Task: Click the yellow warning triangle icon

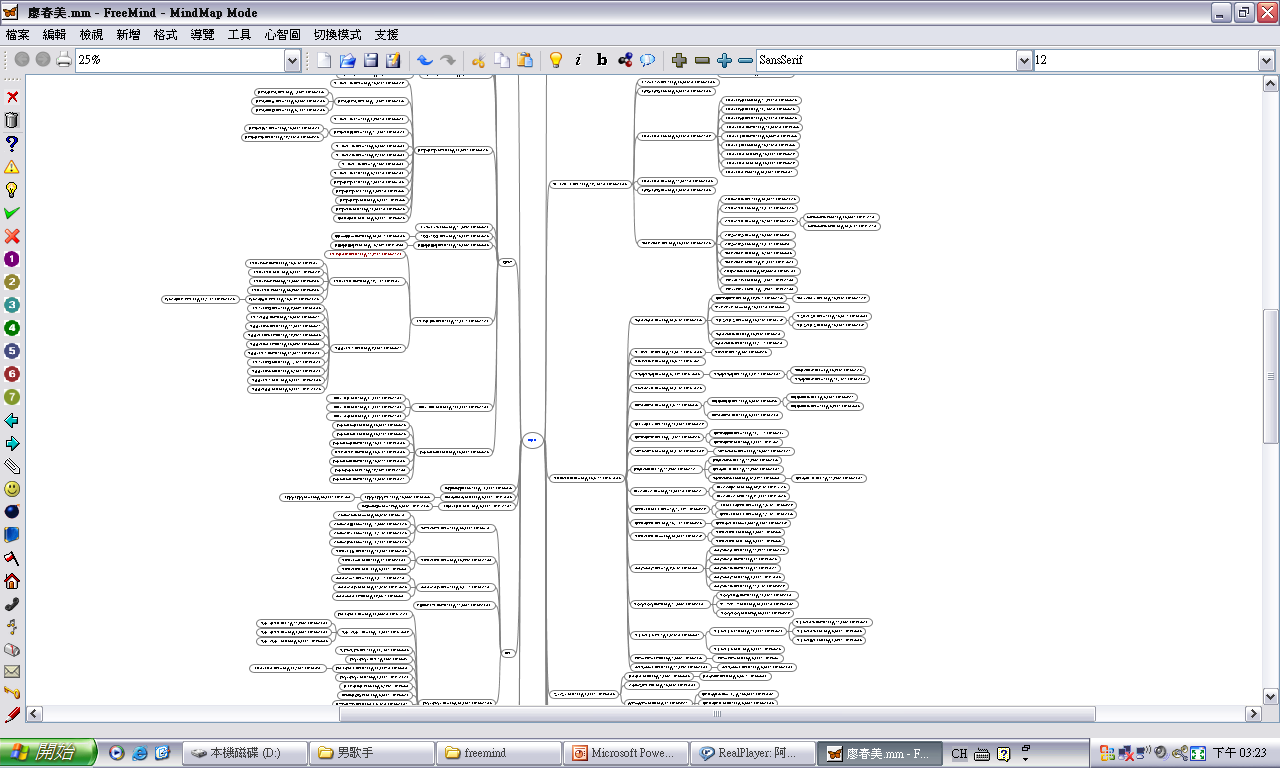Action: [x=12, y=167]
